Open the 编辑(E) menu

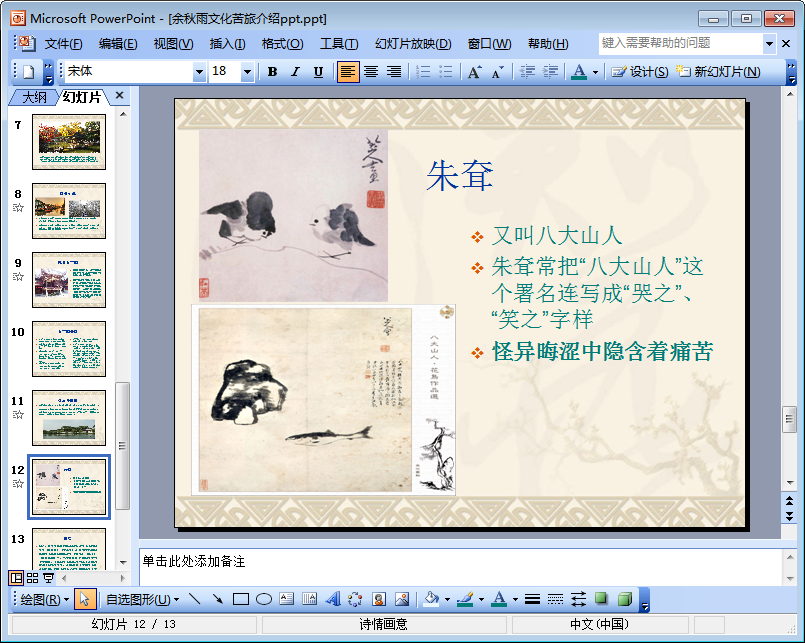[118, 44]
